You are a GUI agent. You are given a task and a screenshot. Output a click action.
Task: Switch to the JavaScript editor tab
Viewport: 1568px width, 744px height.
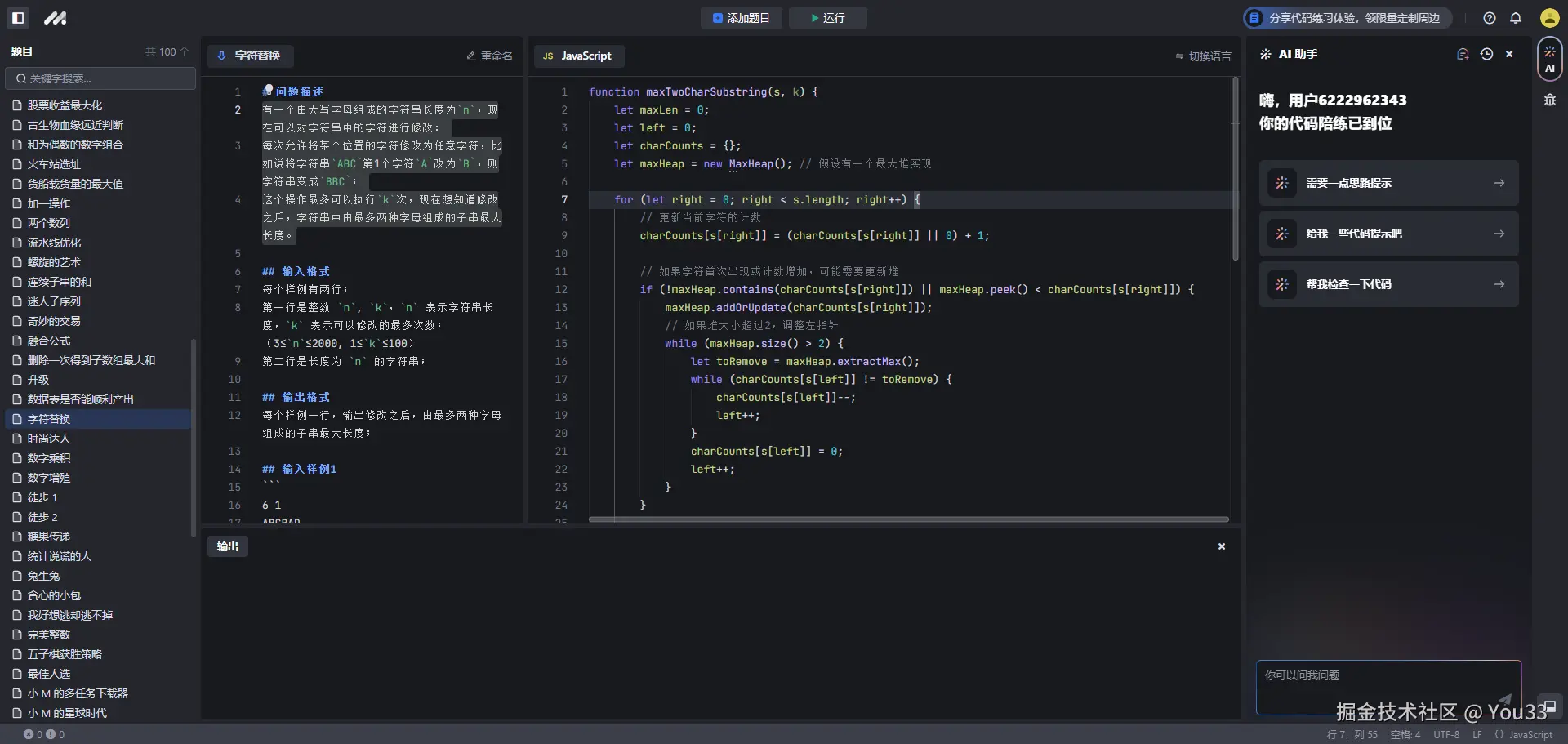579,56
